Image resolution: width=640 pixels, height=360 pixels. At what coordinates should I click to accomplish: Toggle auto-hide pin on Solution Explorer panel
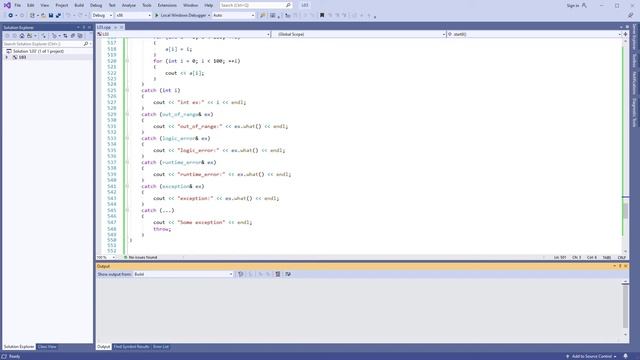coord(84,27)
